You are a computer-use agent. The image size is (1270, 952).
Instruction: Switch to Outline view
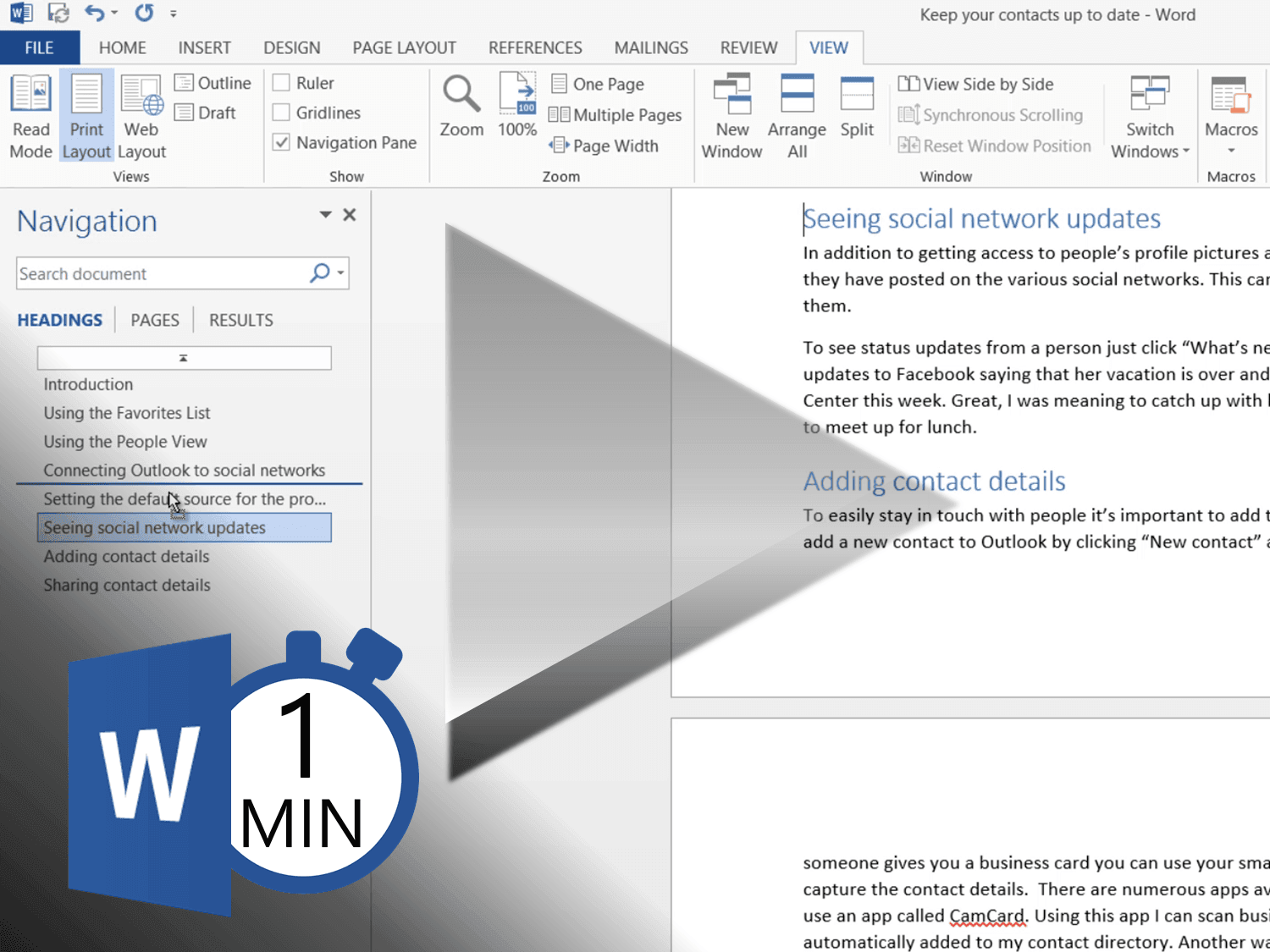[213, 83]
